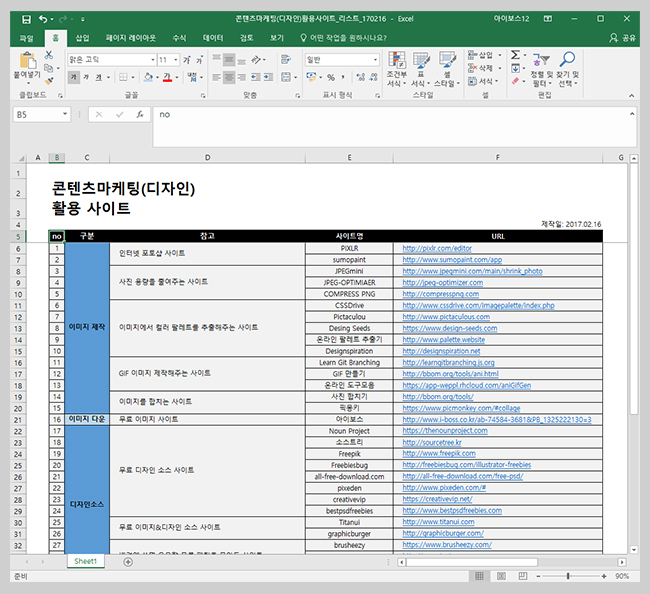Image resolution: width=650 pixels, height=594 pixels.
Task: Select the Sheet1 worksheet tab
Action: 85,561
